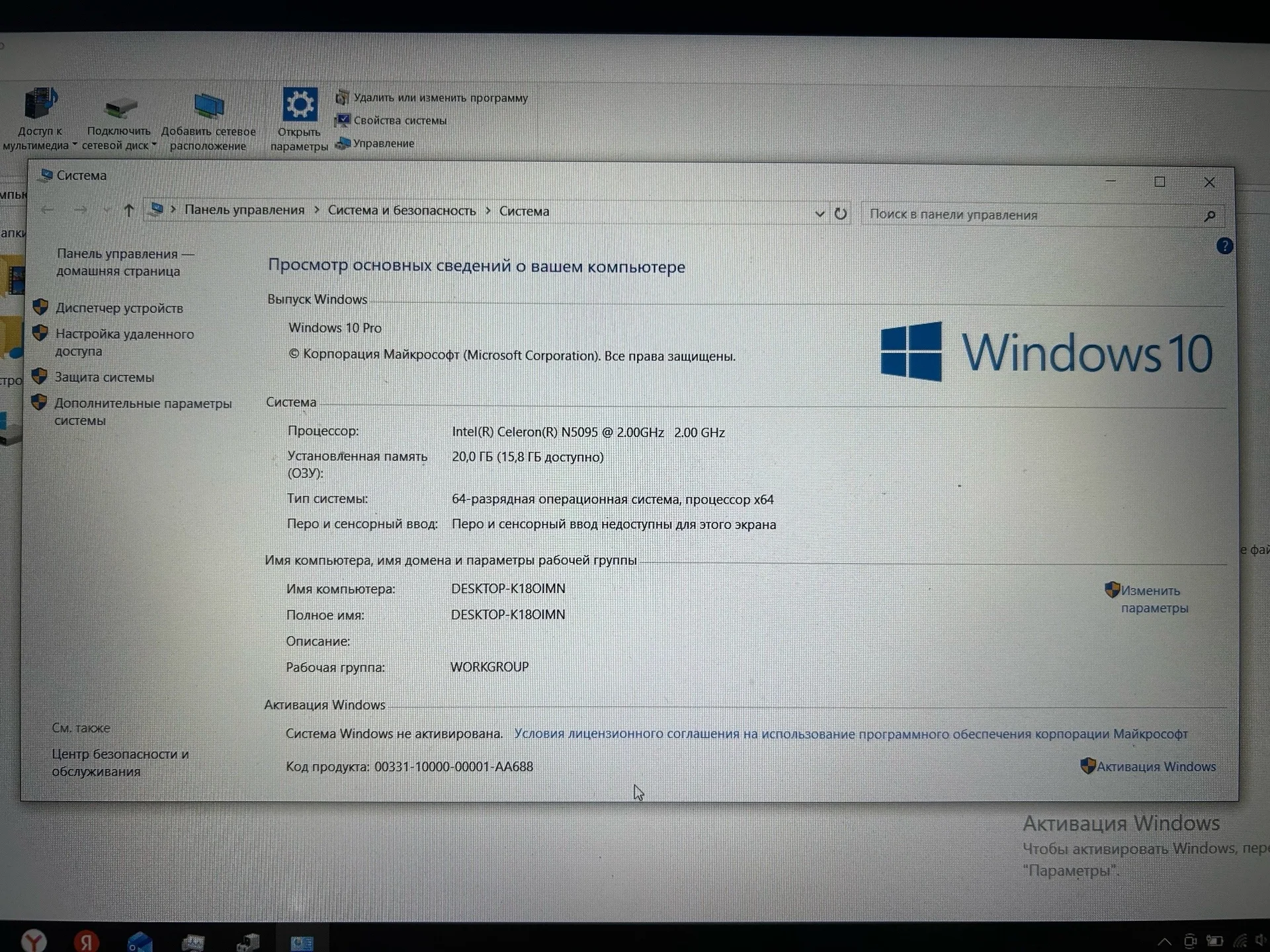The height and width of the screenshot is (952, 1270).
Task: Open Диспетчер устройств
Action: pyautogui.click(x=119, y=308)
